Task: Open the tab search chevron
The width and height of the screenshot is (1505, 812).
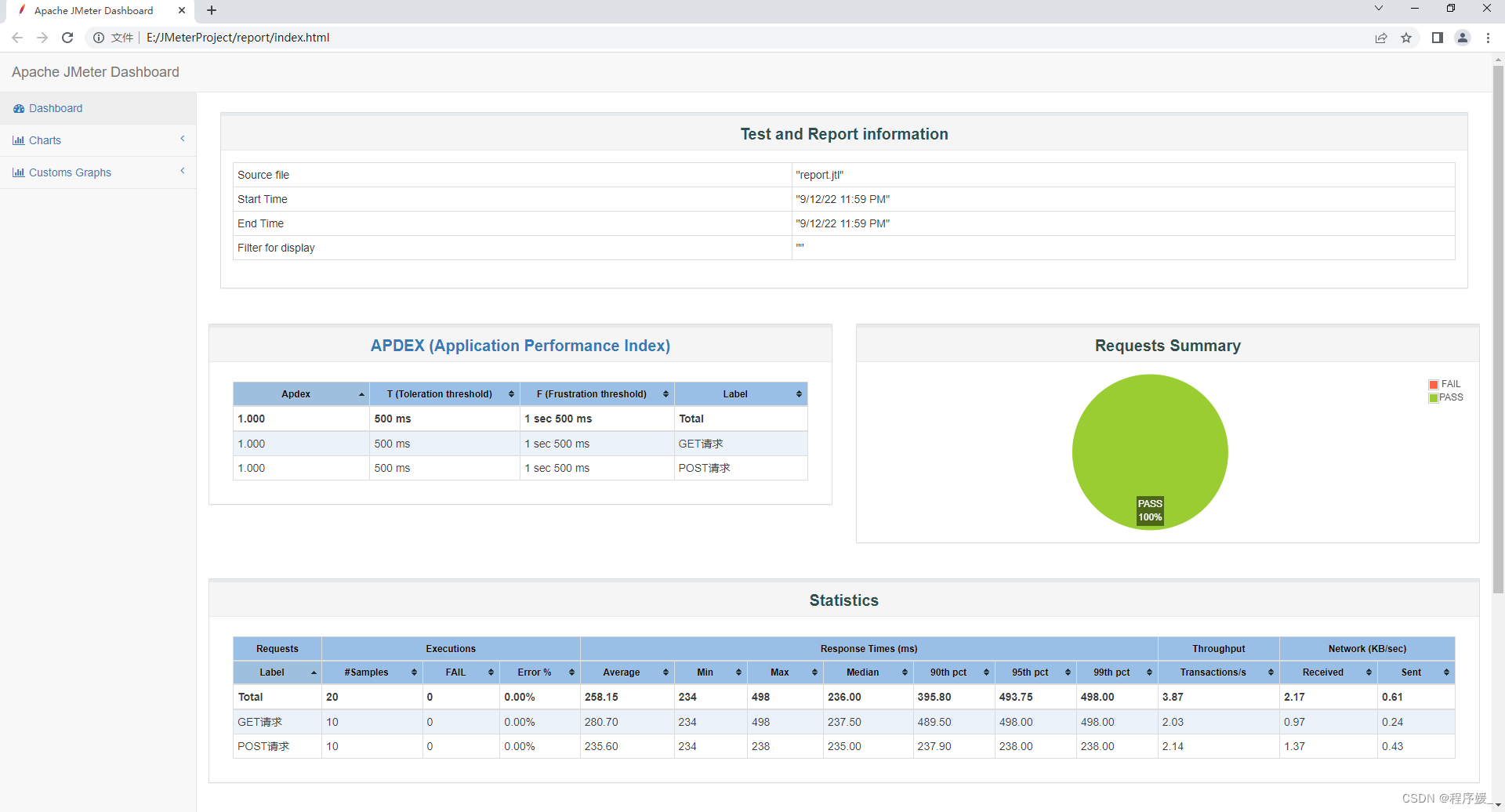Action: point(1379,8)
